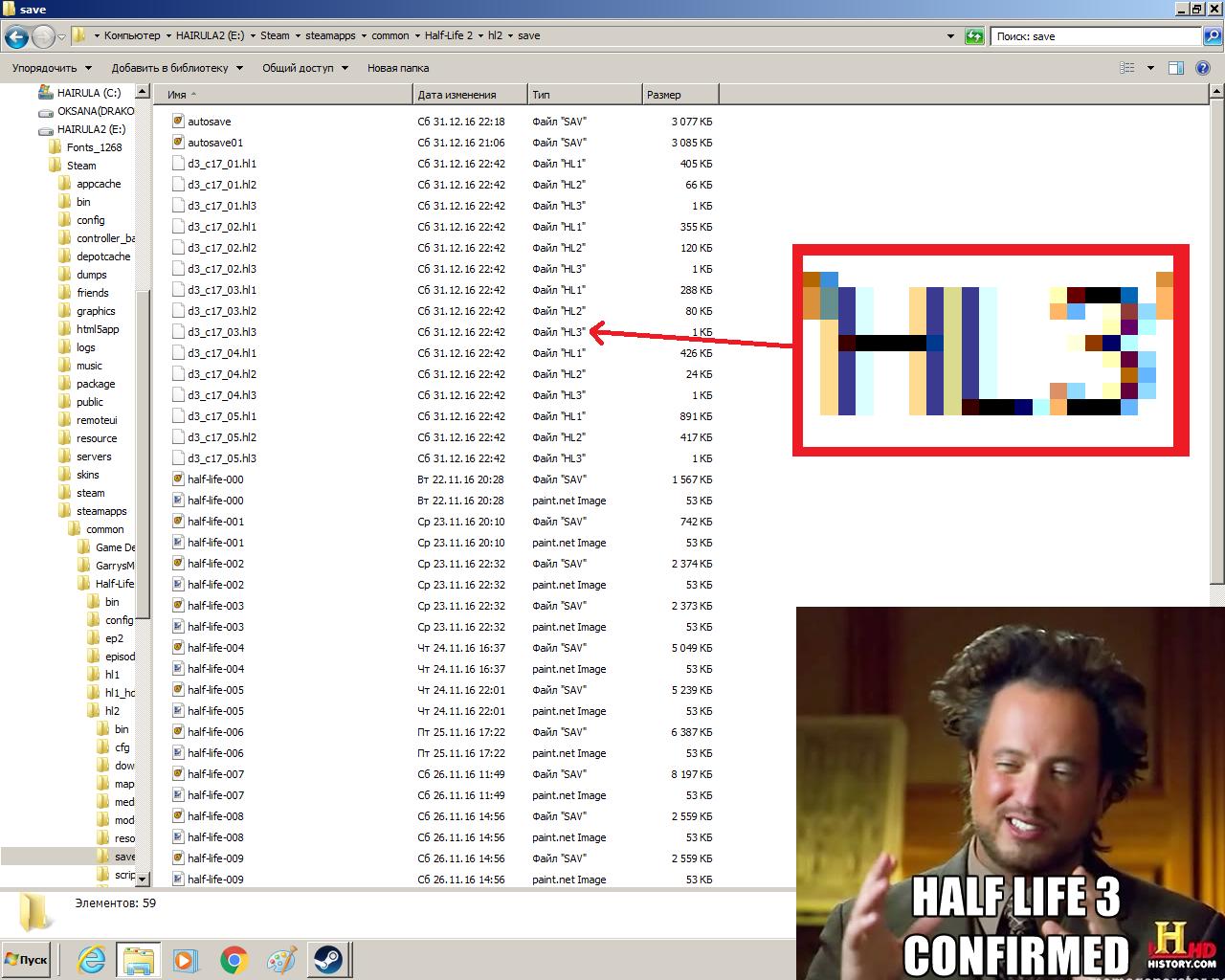Click inside the 'Поиск: save' search field
The image size is (1225, 980).
pyautogui.click(x=1096, y=36)
